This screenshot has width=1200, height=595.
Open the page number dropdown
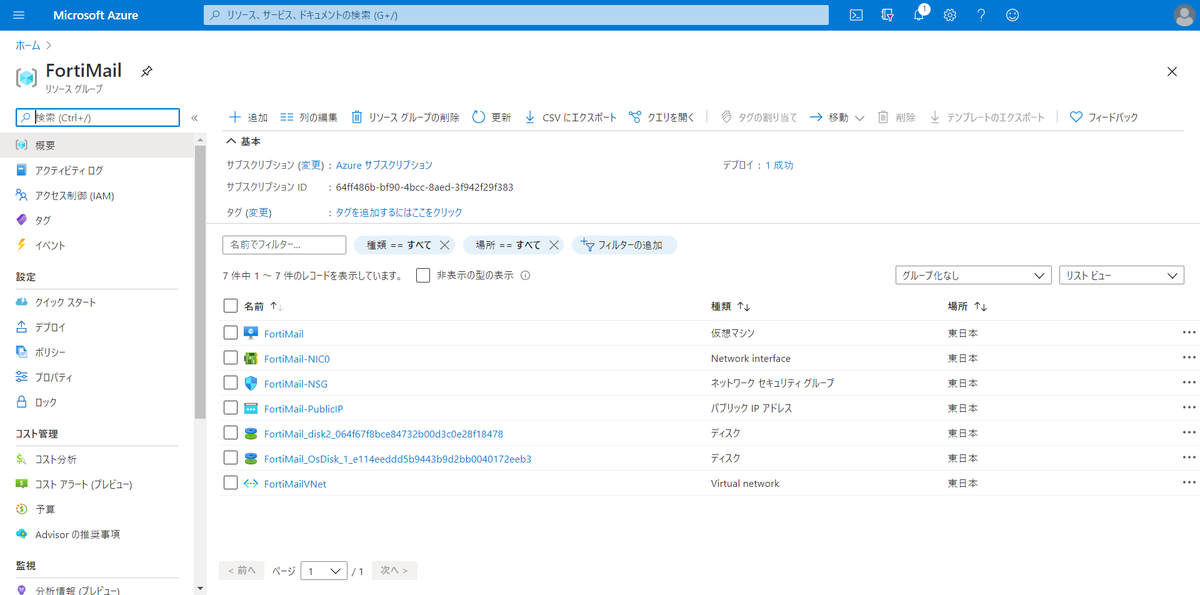[x=324, y=571]
